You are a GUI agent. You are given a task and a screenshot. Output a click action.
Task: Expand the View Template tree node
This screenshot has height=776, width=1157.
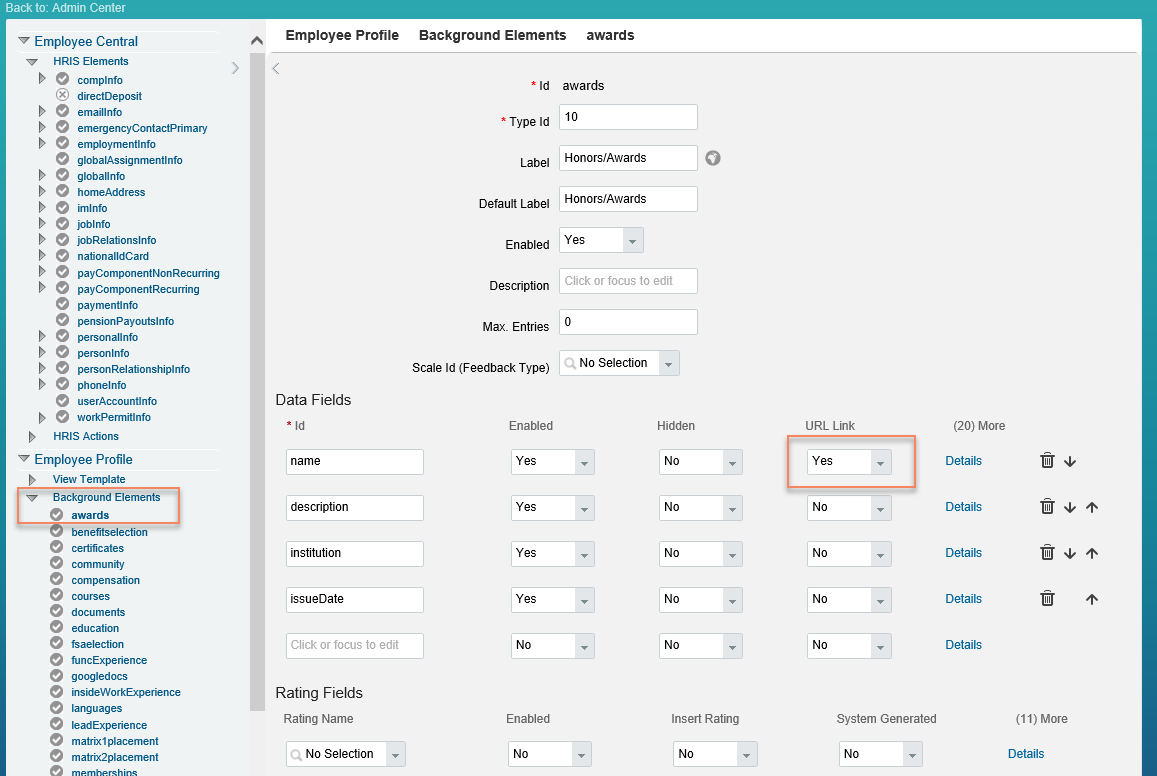pyautogui.click(x=32, y=479)
